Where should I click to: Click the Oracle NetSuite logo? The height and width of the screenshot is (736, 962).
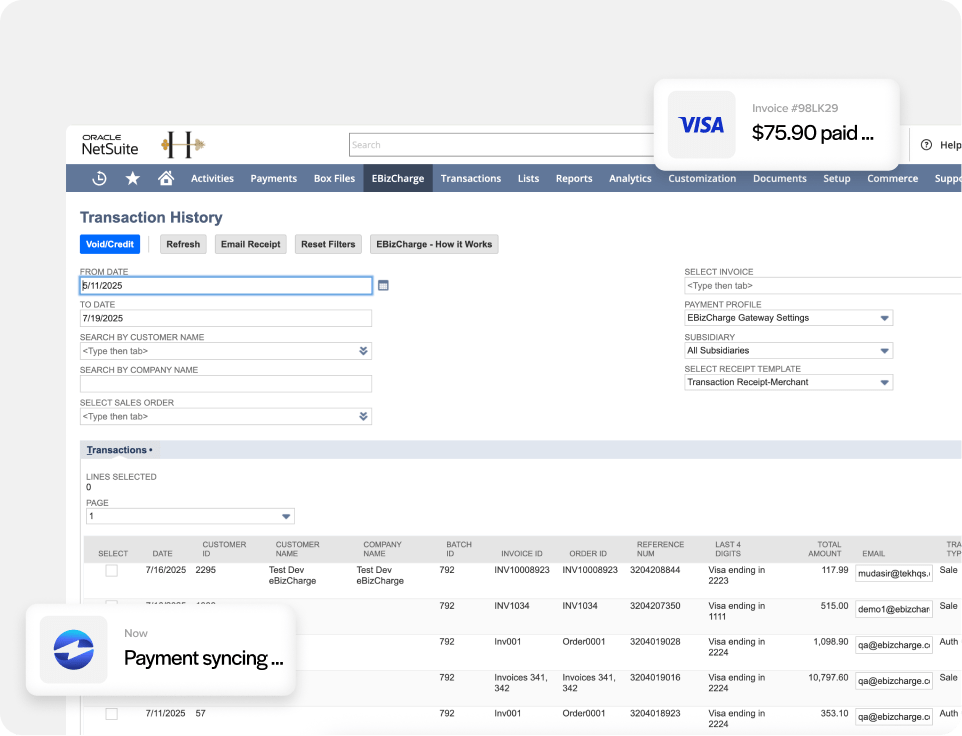click(x=110, y=145)
